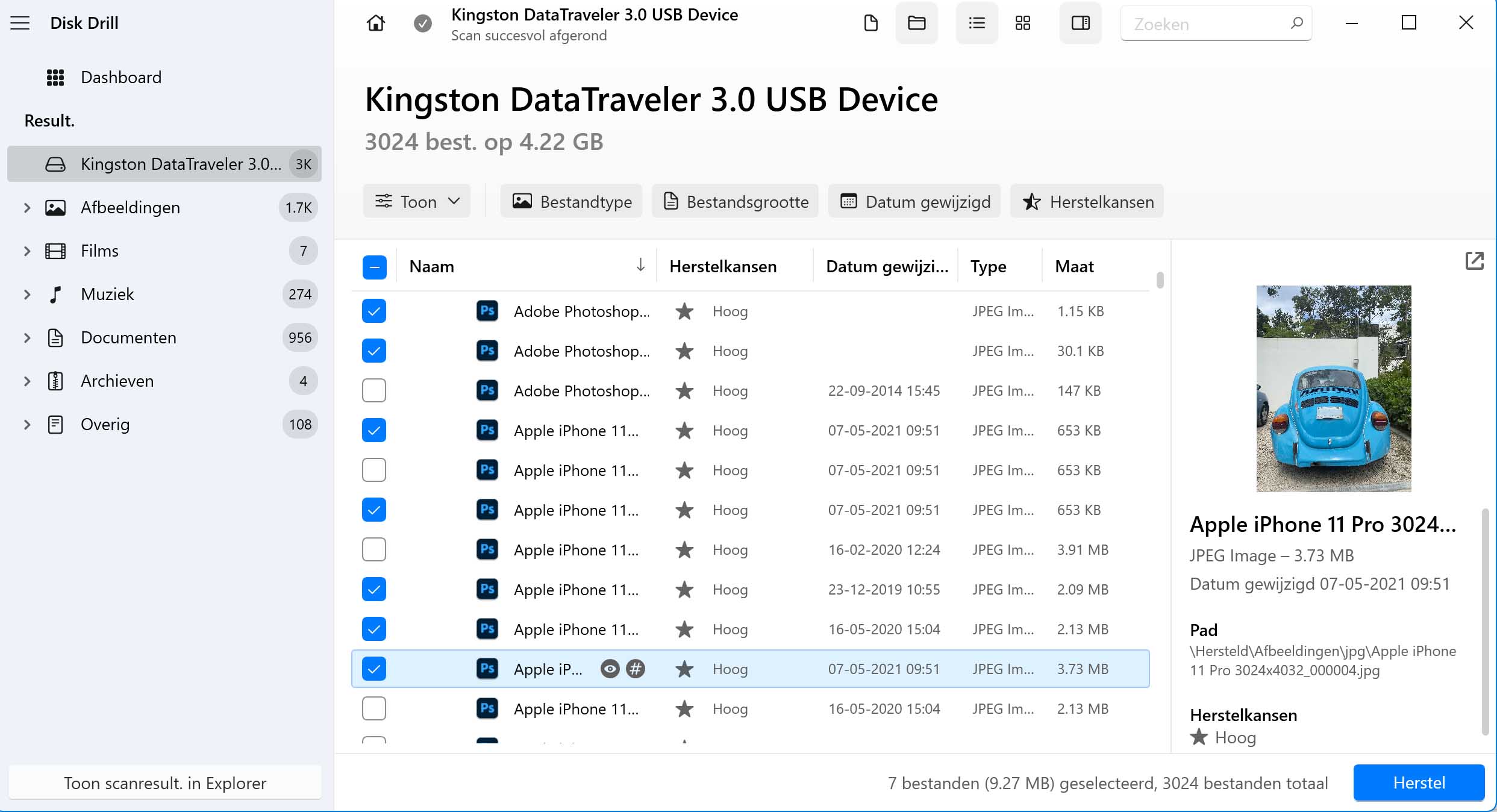
Task: Click star icon on the 147 KB row
Action: (x=684, y=391)
